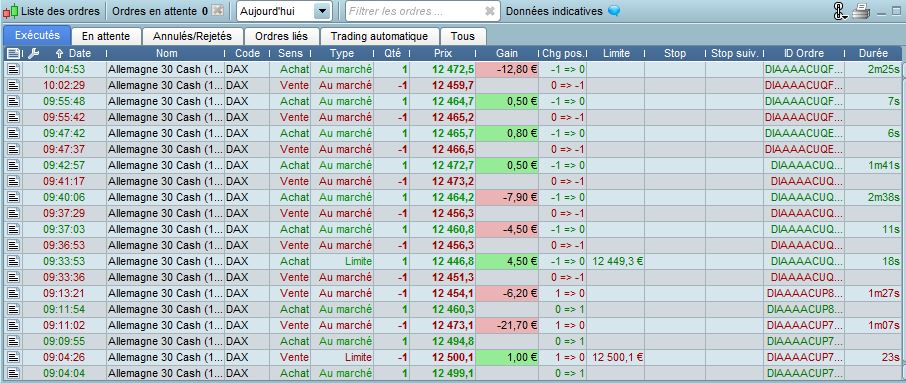Click the 12 449,3 € limit value
Viewport: 906px width, 383px height.
click(x=617, y=261)
